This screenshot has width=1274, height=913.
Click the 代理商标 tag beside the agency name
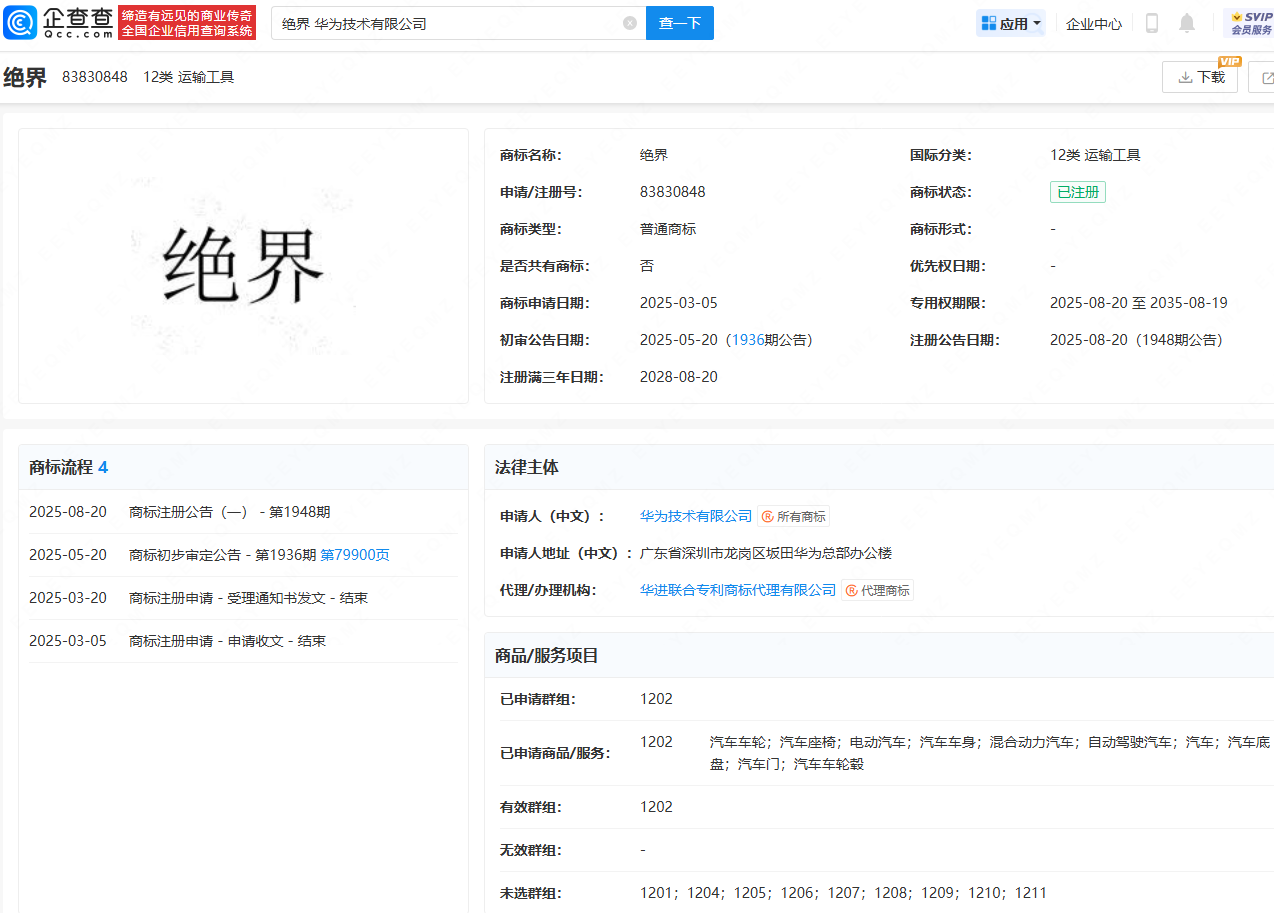(x=877, y=590)
